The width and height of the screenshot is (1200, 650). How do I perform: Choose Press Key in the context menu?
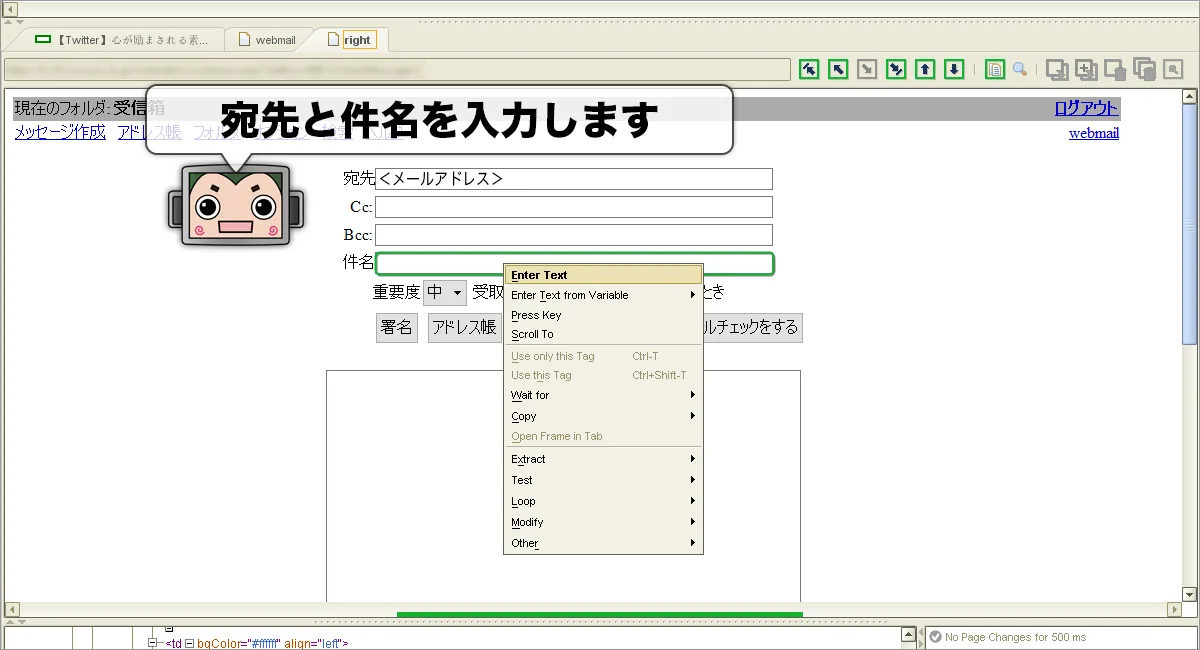604,315
